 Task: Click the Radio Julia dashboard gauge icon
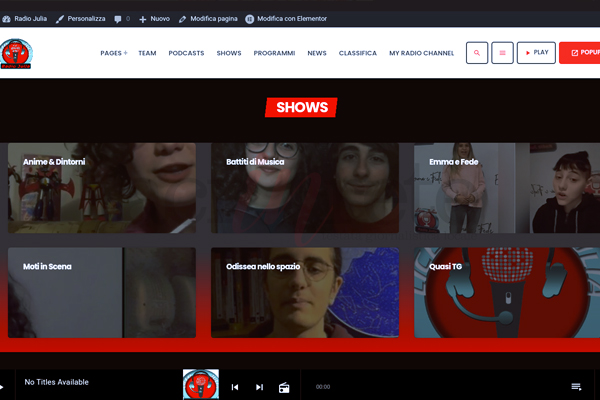[x=7, y=19]
